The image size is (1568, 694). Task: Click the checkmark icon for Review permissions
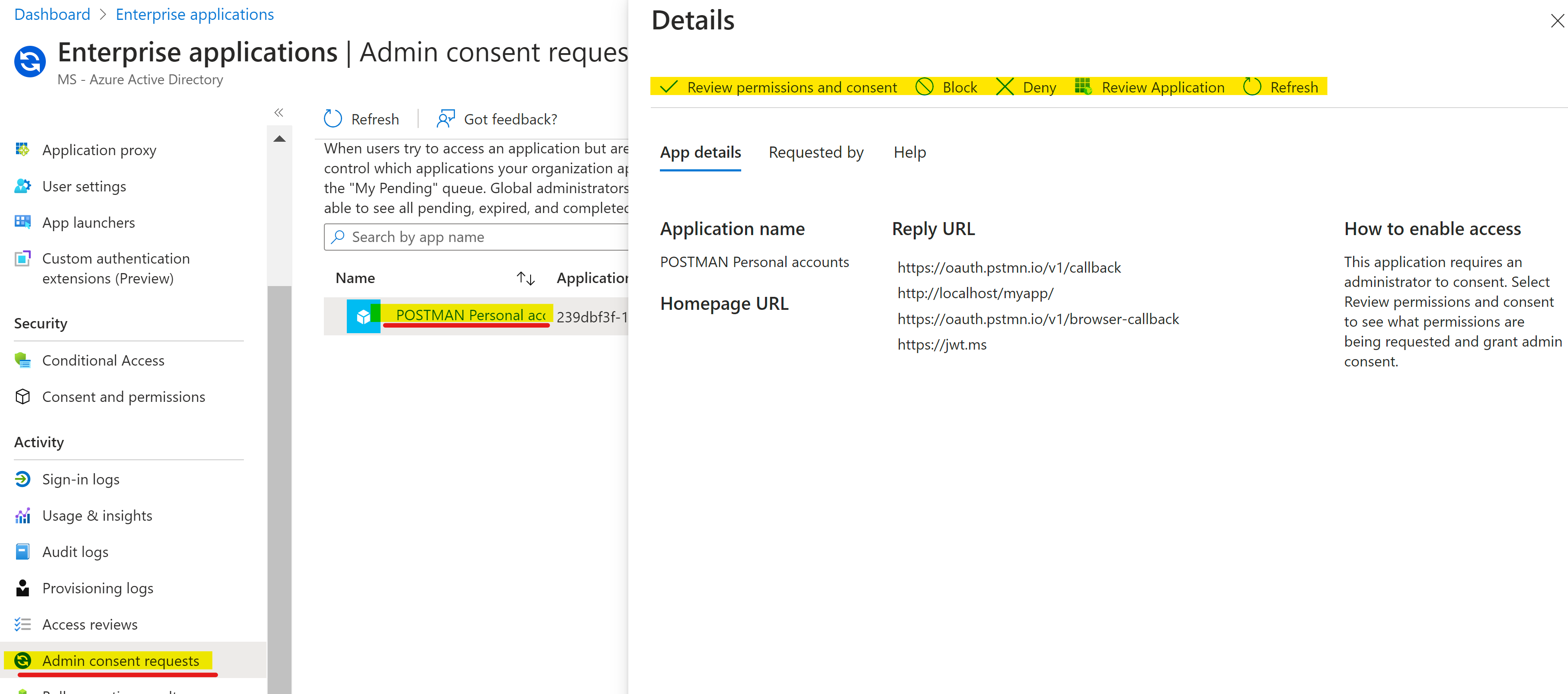coord(669,87)
